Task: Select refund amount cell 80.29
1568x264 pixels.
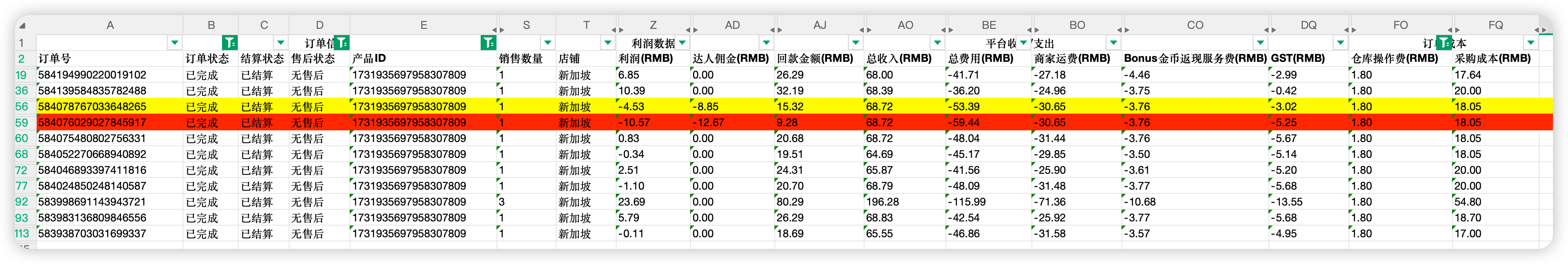Action: (x=819, y=202)
